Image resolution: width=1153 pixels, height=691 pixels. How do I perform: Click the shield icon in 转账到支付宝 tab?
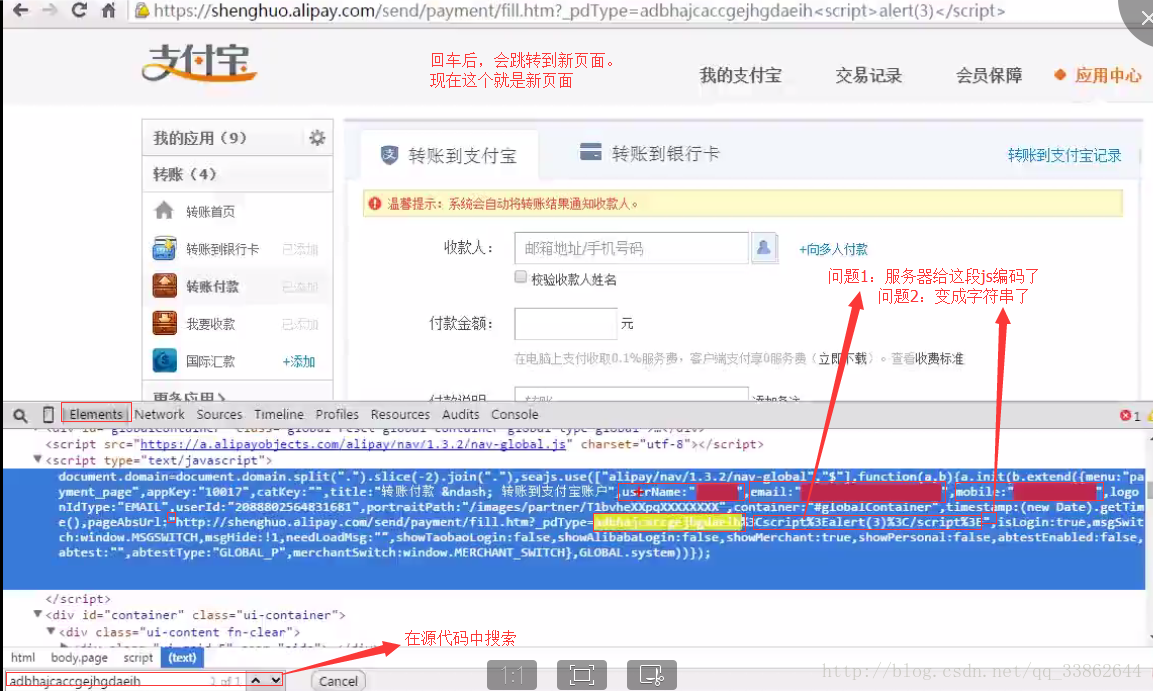click(389, 155)
